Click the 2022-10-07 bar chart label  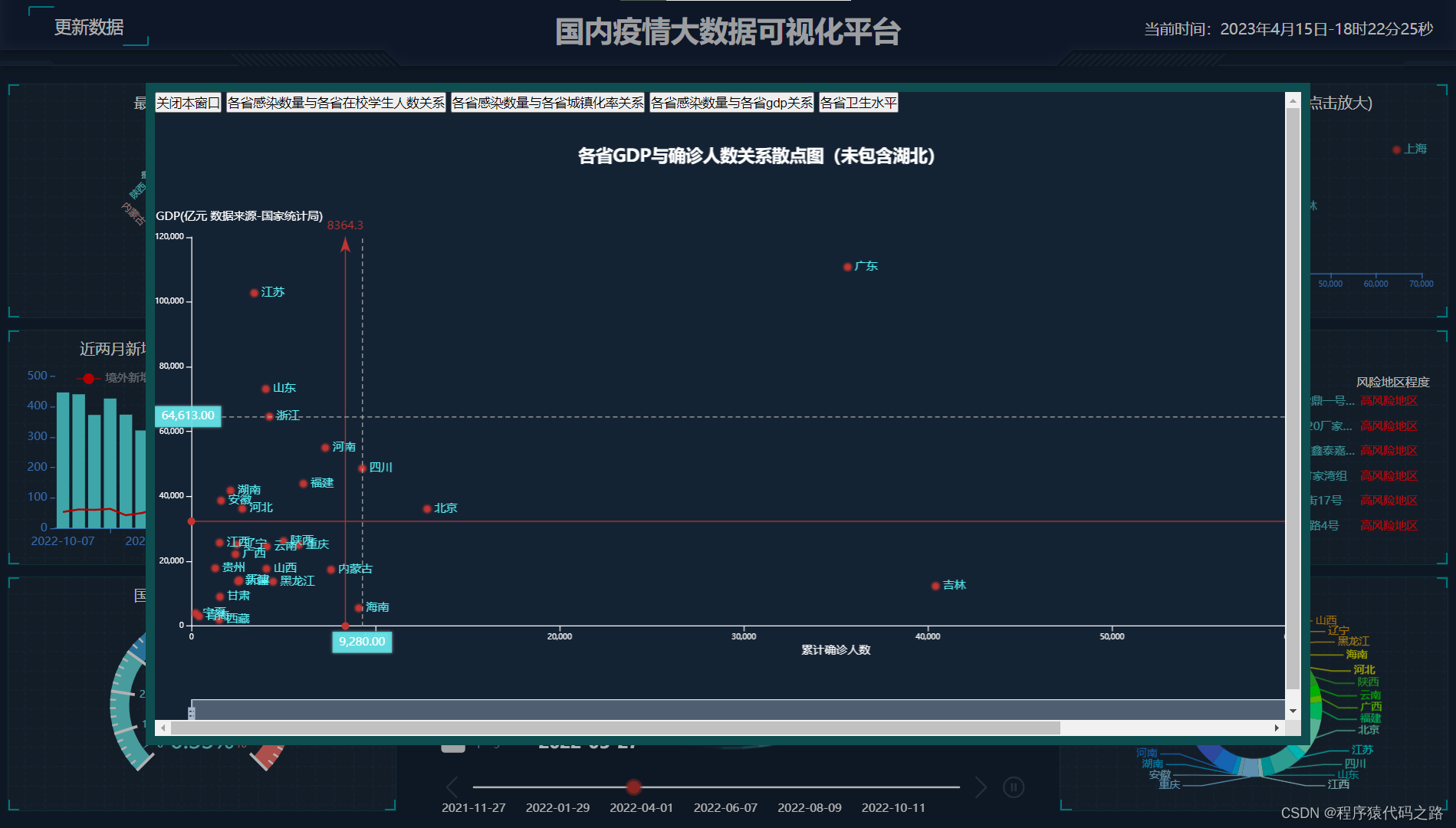pos(63,541)
